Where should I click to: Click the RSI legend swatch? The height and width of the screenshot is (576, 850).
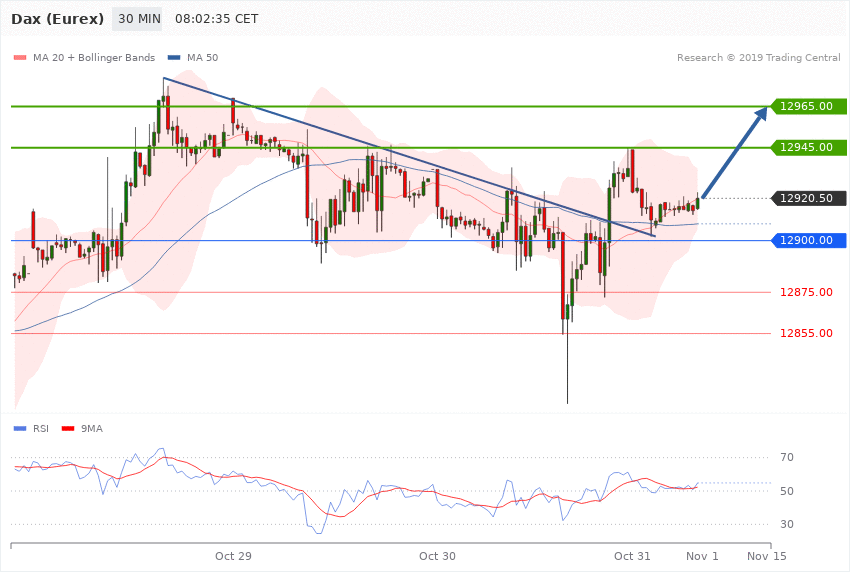click(x=20, y=429)
